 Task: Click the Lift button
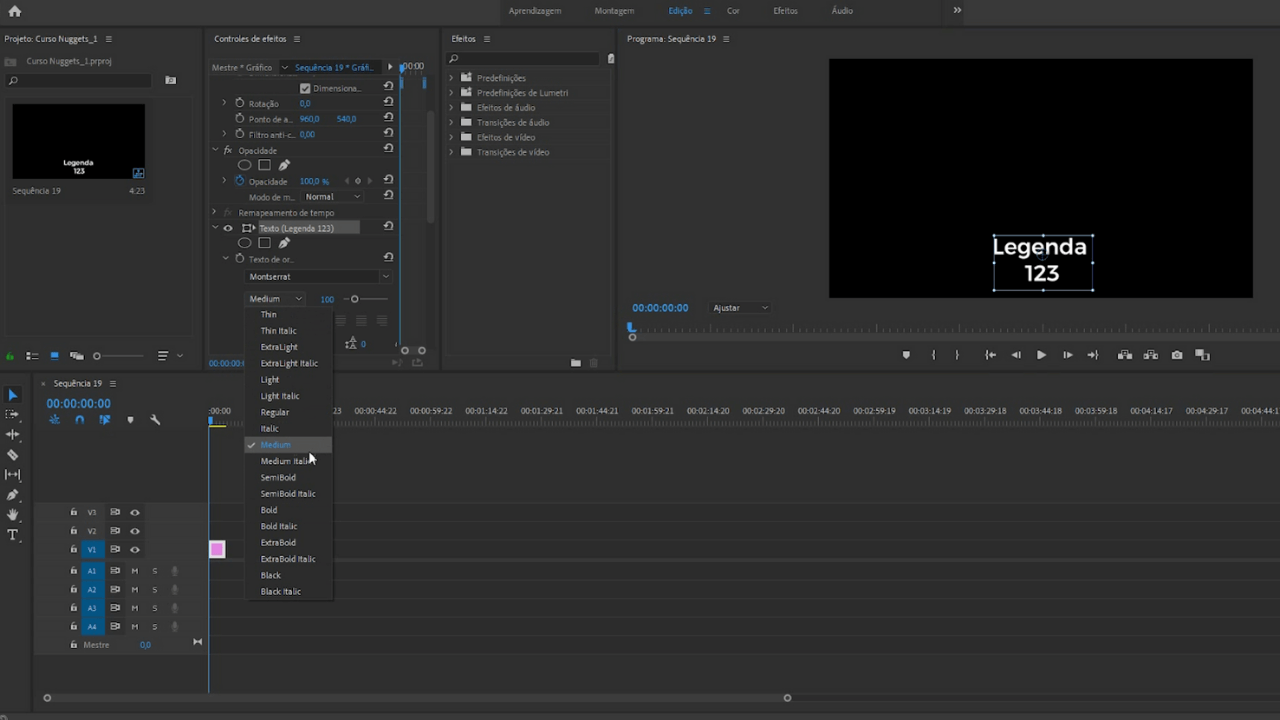click(x=1125, y=355)
